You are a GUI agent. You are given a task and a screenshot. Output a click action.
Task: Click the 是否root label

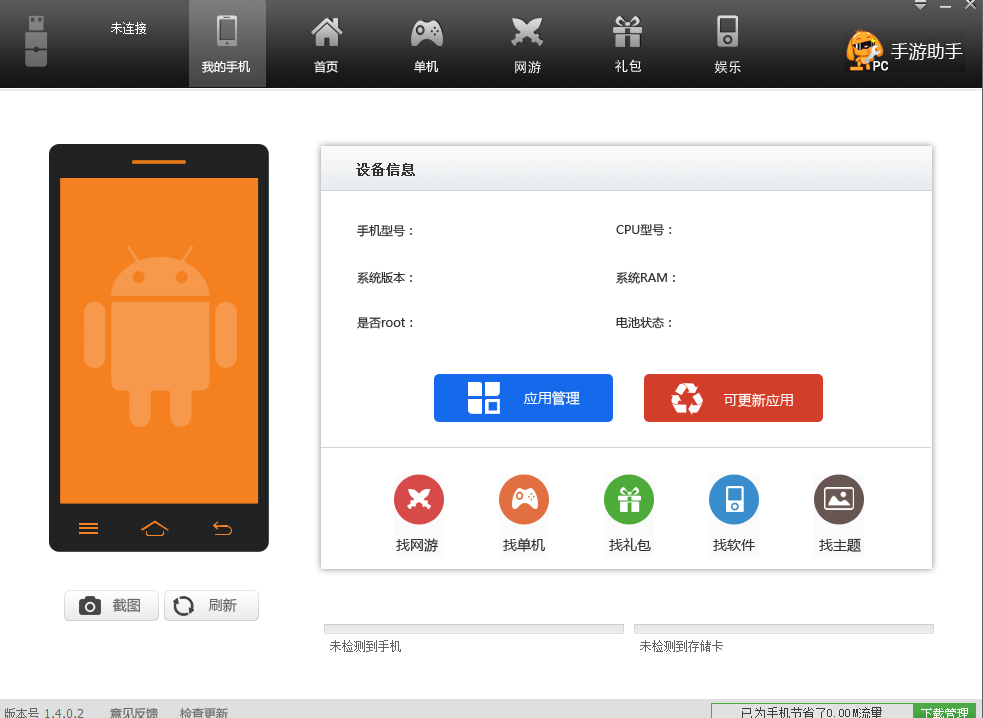point(386,323)
